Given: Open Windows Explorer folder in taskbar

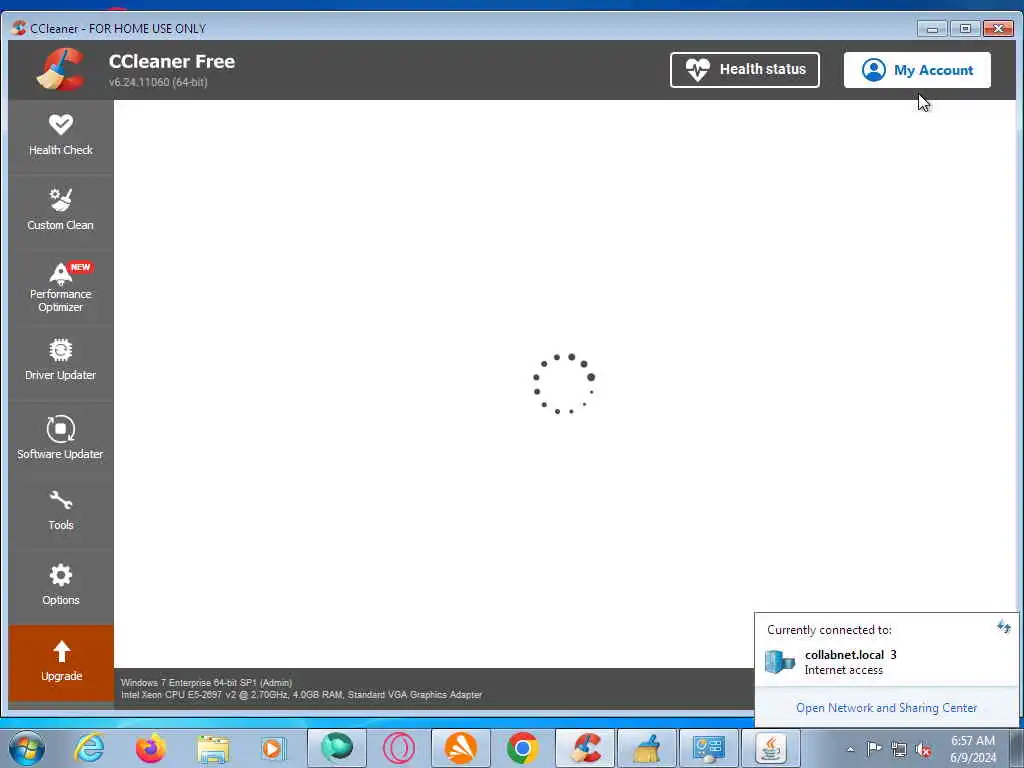Looking at the screenshot, I should click(213, 748).
